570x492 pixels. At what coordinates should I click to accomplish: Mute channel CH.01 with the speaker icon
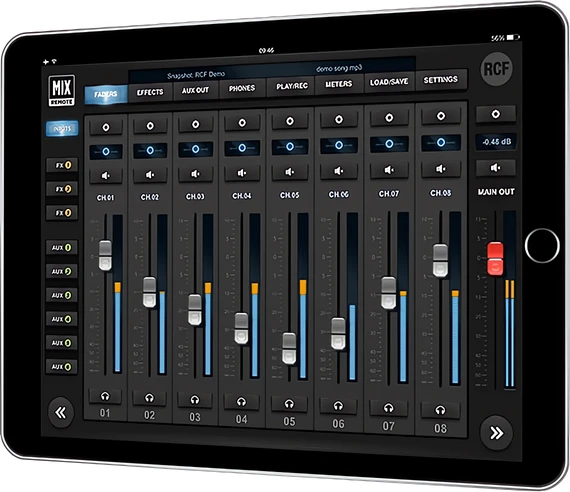[x=106, y=176]
